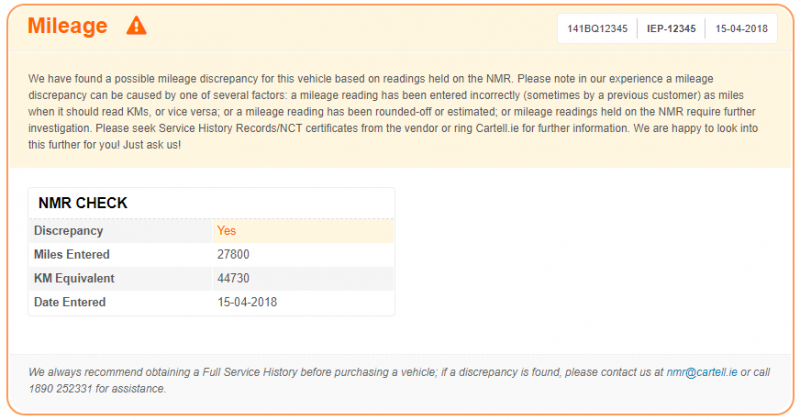Select the 27800 miles value

pyautogui.click(x=233, y=254)
